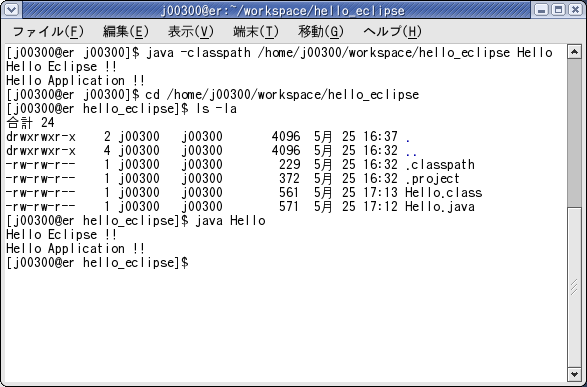Click the final empty shell prompt
587x387 pixels.
point(97,263)
